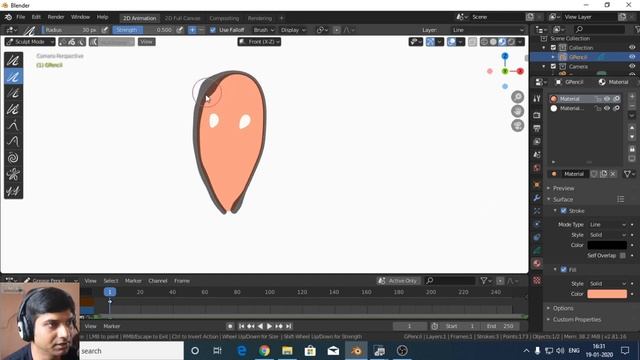Viewport: 640px width, 360px height.
Task: Click add material slot plus button
Action: (x=632, y=96)
